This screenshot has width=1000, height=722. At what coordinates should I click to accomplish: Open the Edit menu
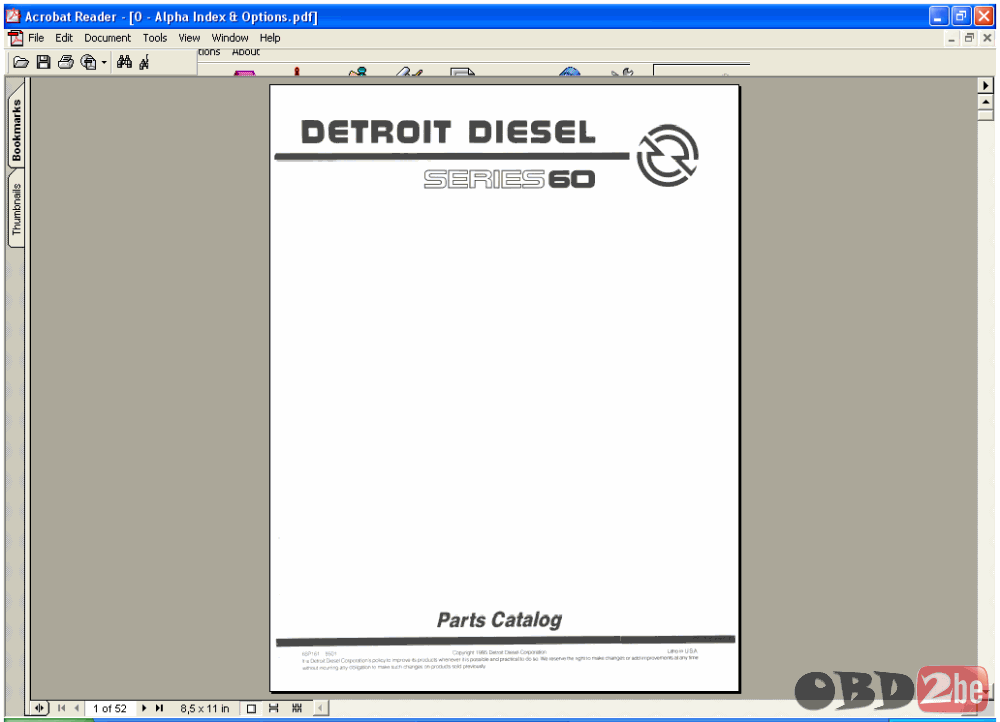pyautogui.click(x=64, y=38)
